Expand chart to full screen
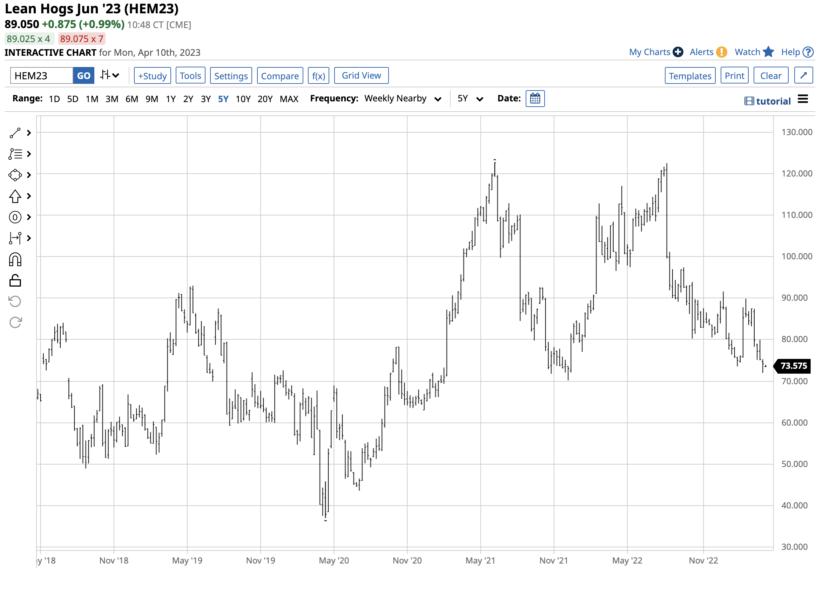This screenshot has height=600, width=836. (803, 76)
